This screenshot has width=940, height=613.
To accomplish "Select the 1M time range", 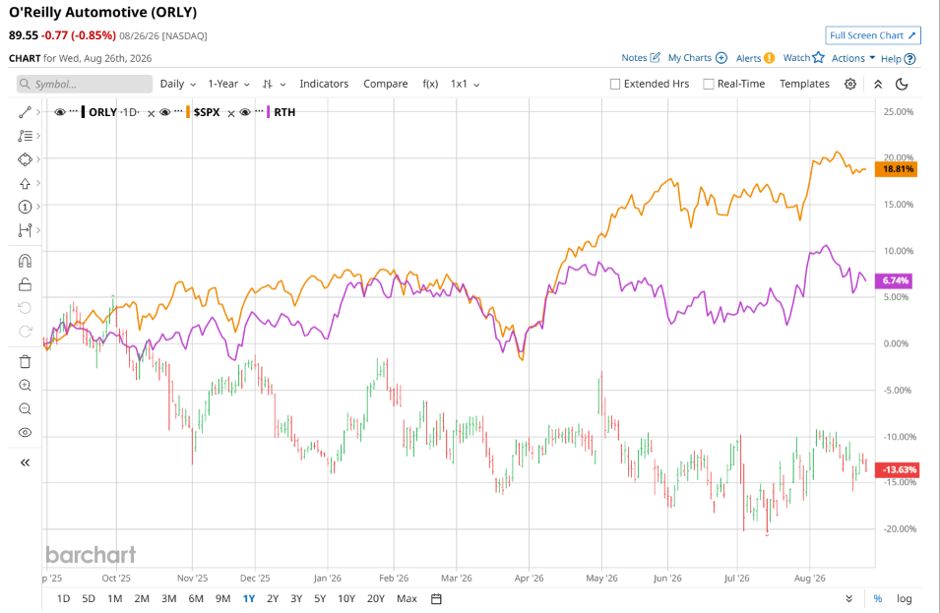I will (x=115, y=598).
